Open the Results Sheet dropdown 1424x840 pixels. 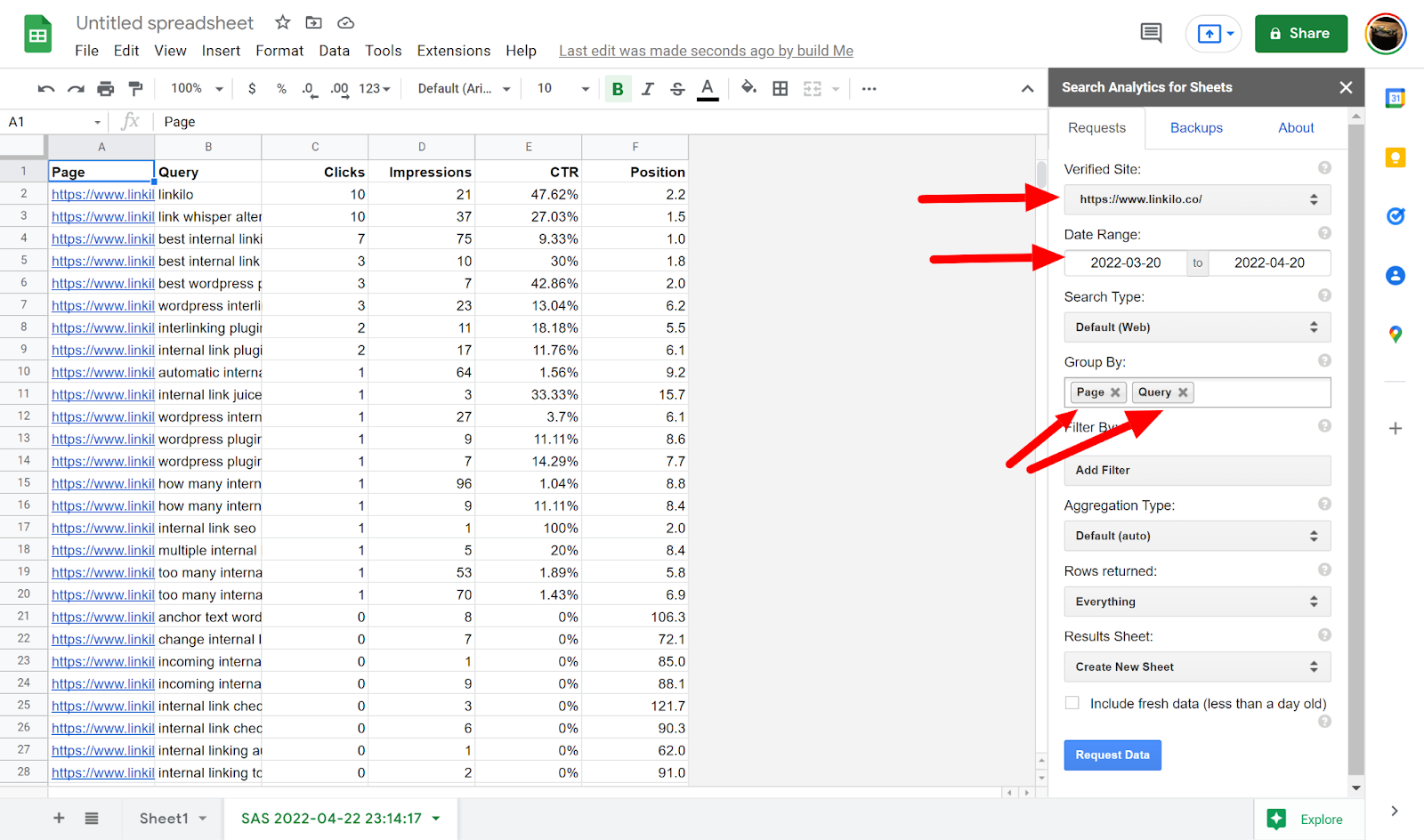click(1197, 666)
